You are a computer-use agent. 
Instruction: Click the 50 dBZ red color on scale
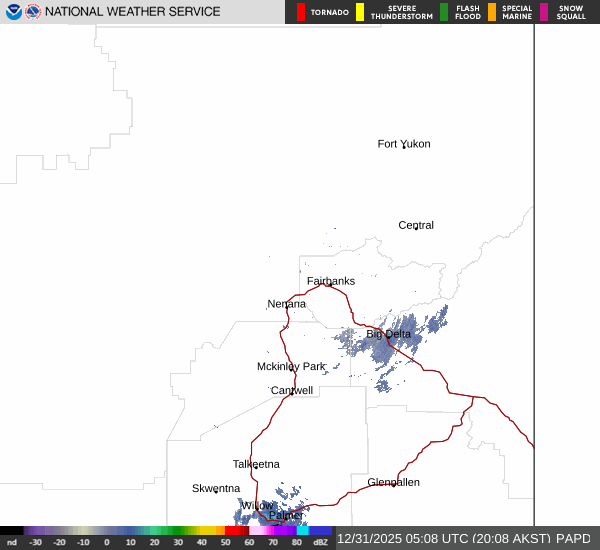coord(231,531)
